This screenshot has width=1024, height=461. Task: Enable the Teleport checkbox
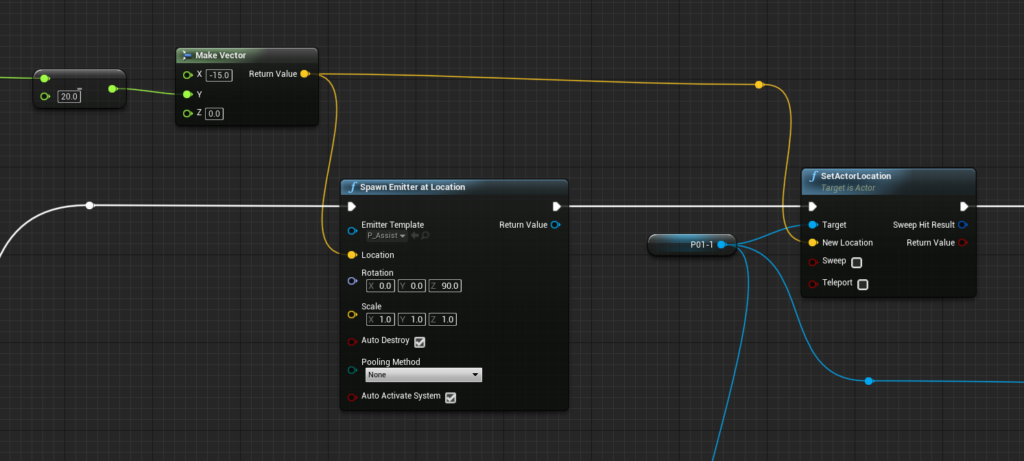coord(863,285)
